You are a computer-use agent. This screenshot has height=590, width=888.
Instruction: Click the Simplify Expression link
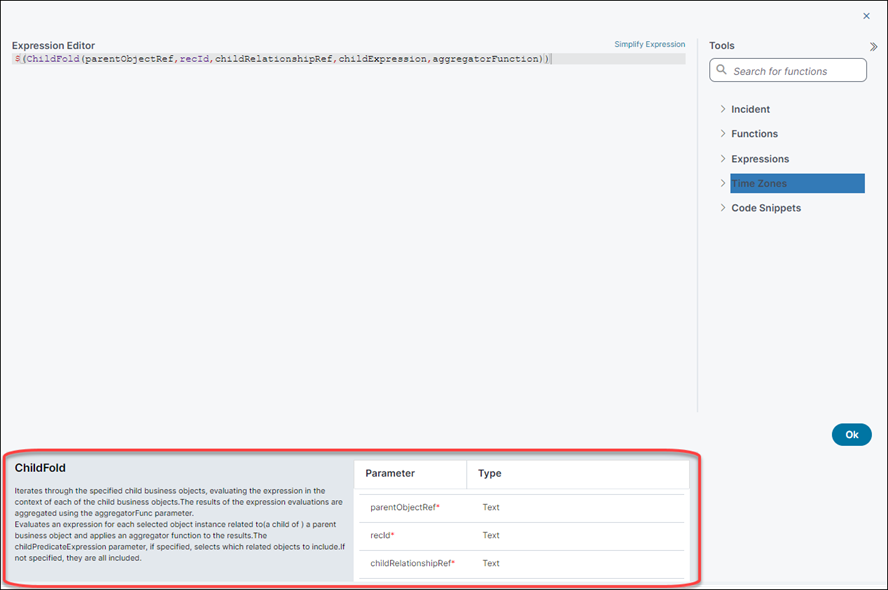(x=649, y=45)
